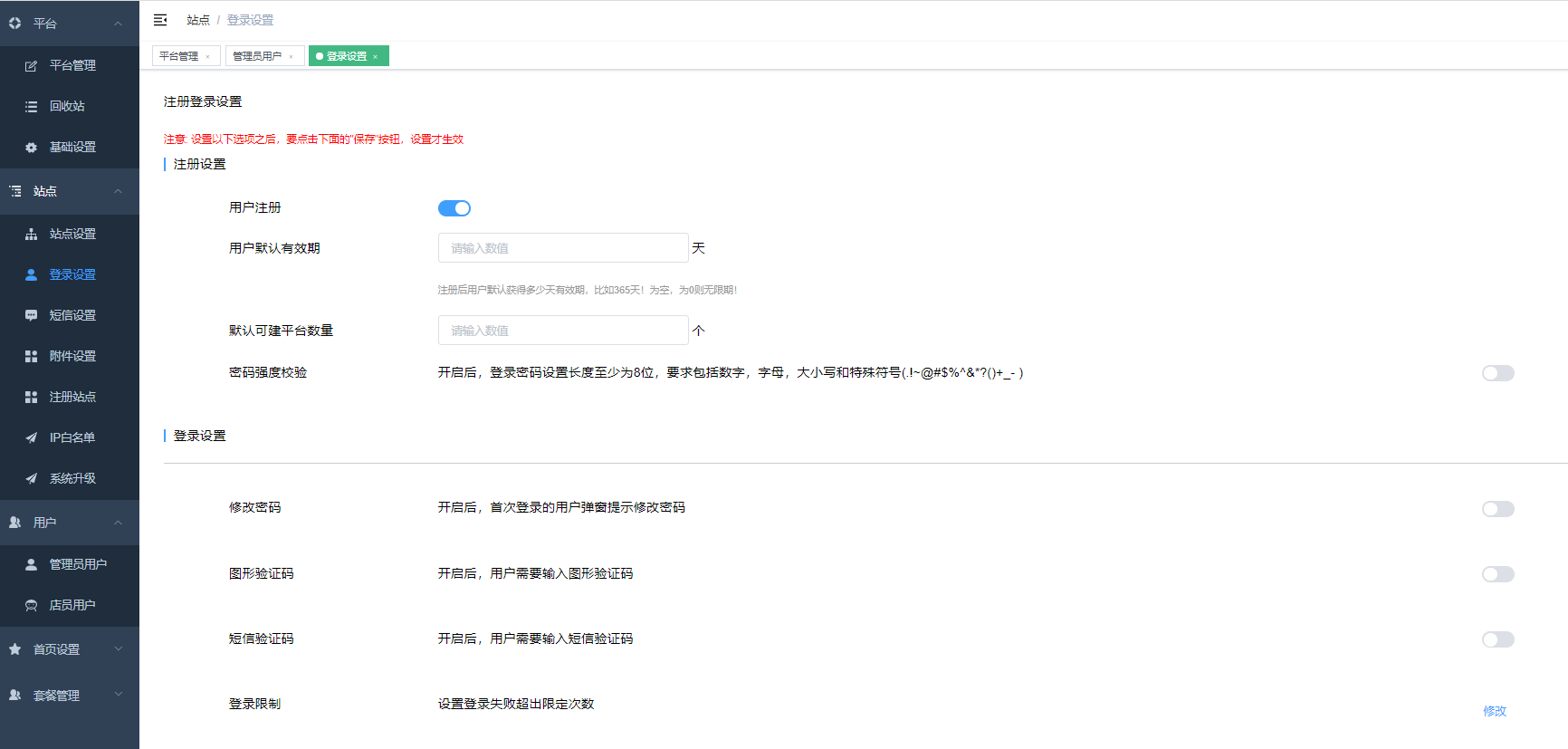The width and height of the screenshot is (1568, 749).
Task: Click the 回收站 list icon
Action: [x=31, y=107]
